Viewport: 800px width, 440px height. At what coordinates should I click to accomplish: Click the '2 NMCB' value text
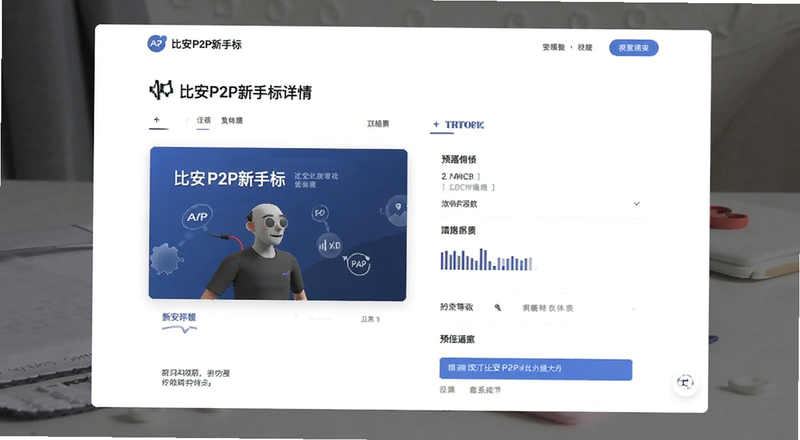point(460,176)
